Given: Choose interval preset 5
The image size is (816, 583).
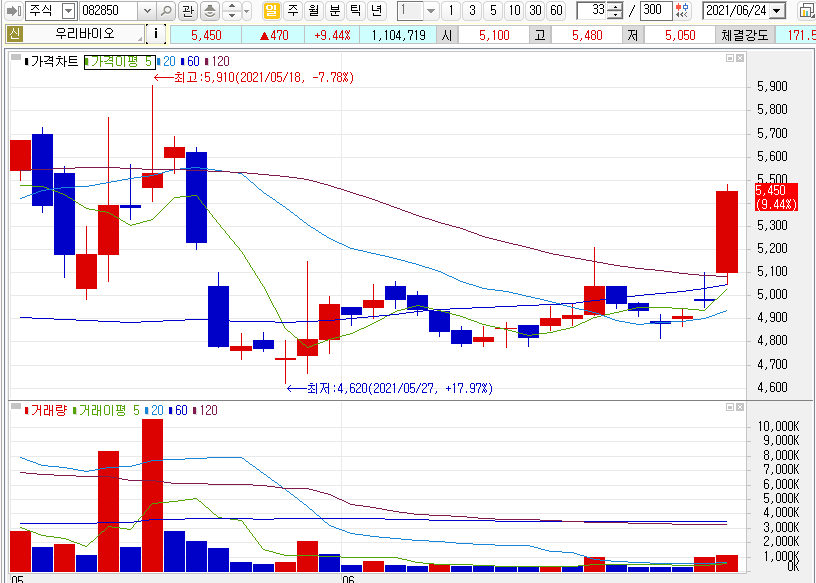Looking at the screenshot, I should point(493,10).
